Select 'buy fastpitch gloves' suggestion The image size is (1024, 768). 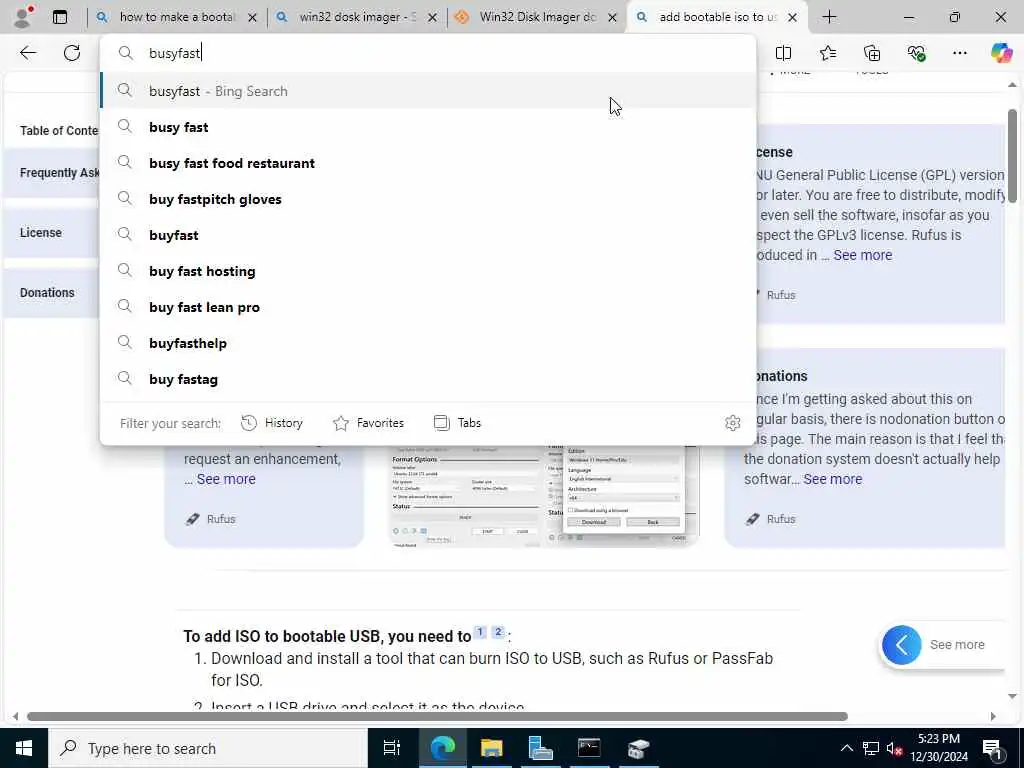click(x=428, y=199)
